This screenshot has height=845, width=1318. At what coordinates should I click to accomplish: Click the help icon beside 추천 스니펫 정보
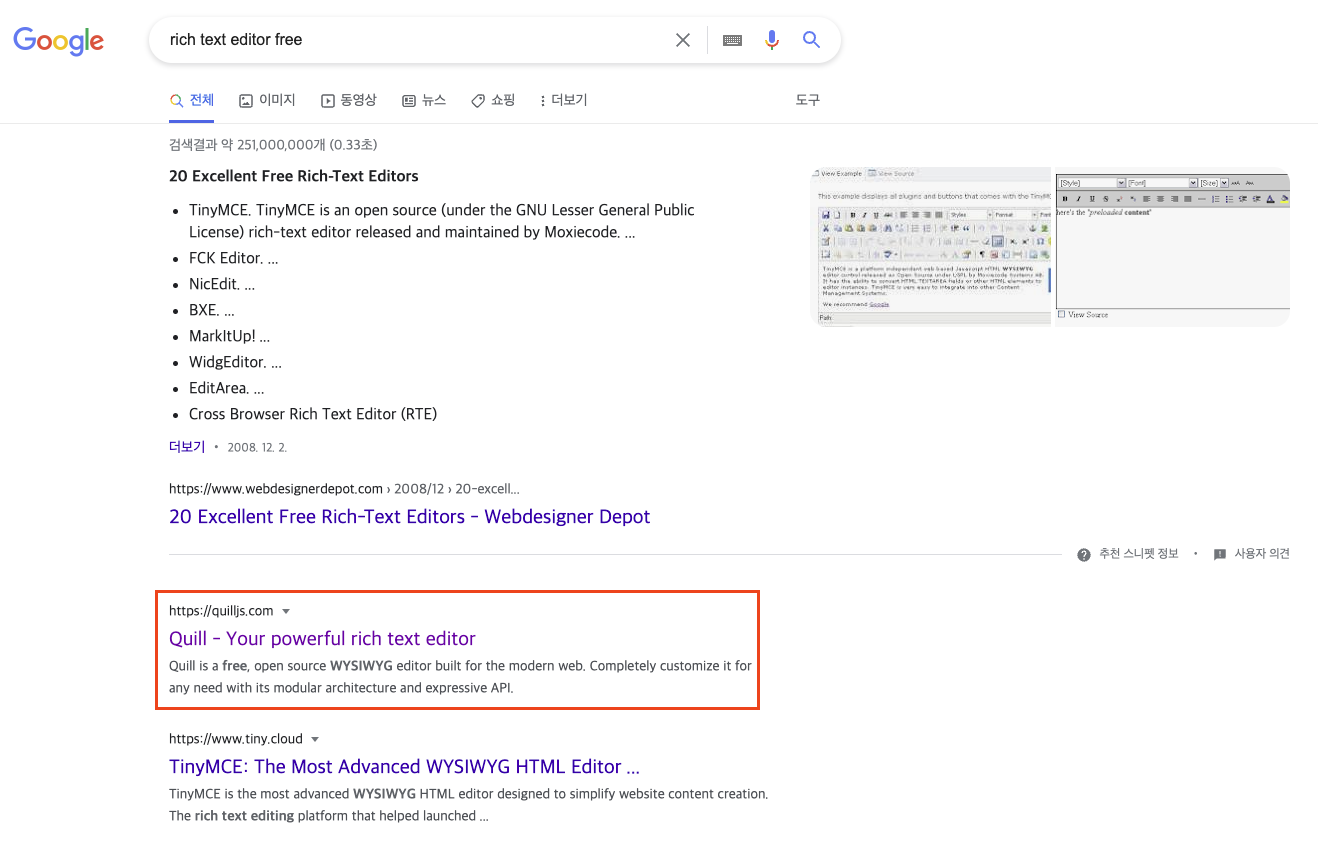coord(1084,554)
